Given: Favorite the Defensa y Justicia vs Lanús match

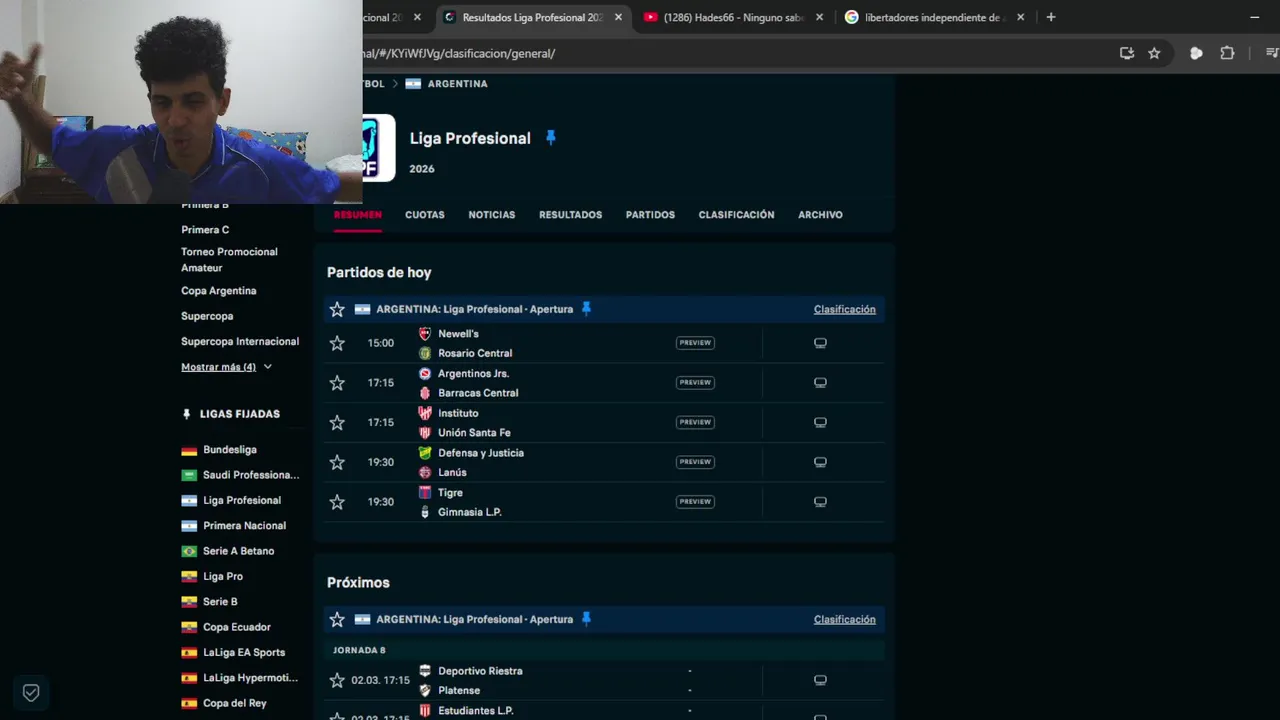Looking at the screenshot, I should pyautogui.click(x=337, y=462).
